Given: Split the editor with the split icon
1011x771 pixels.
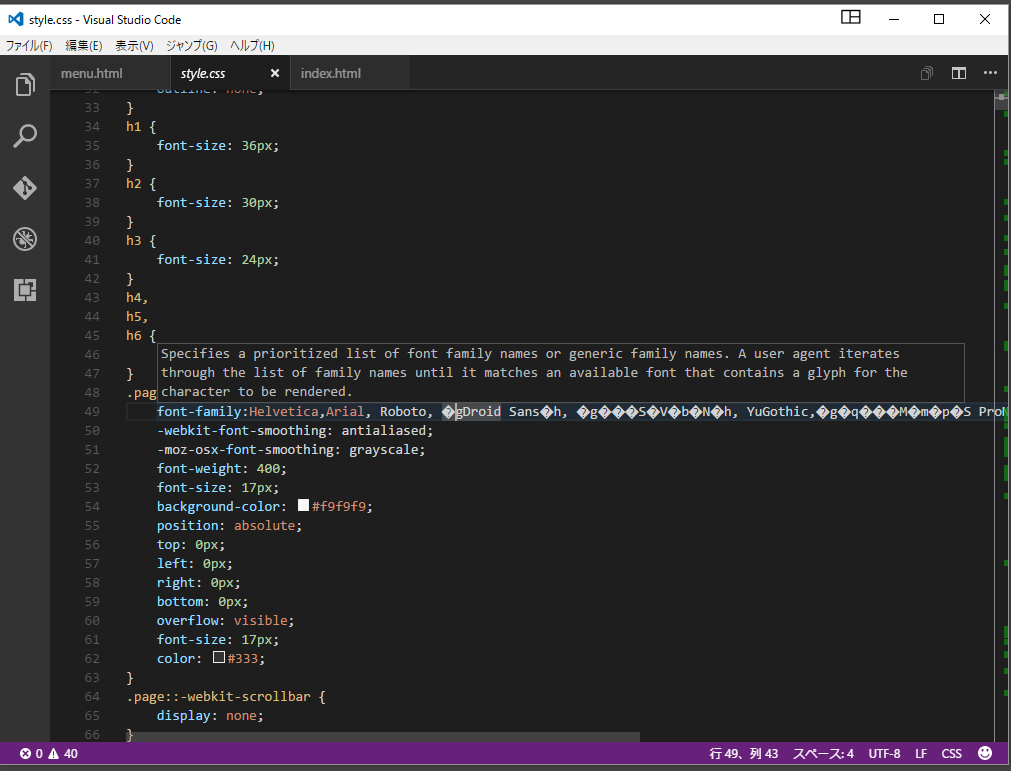Looking at the screenshot, I should click(959, 73).
